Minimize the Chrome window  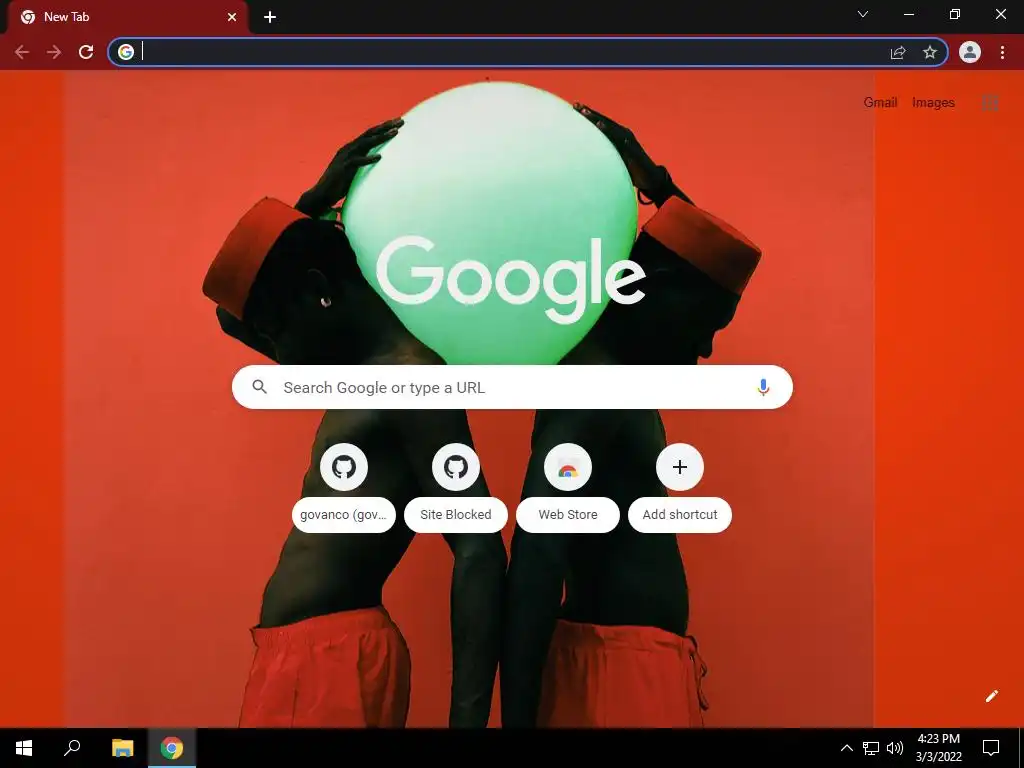tap(908, 14)
